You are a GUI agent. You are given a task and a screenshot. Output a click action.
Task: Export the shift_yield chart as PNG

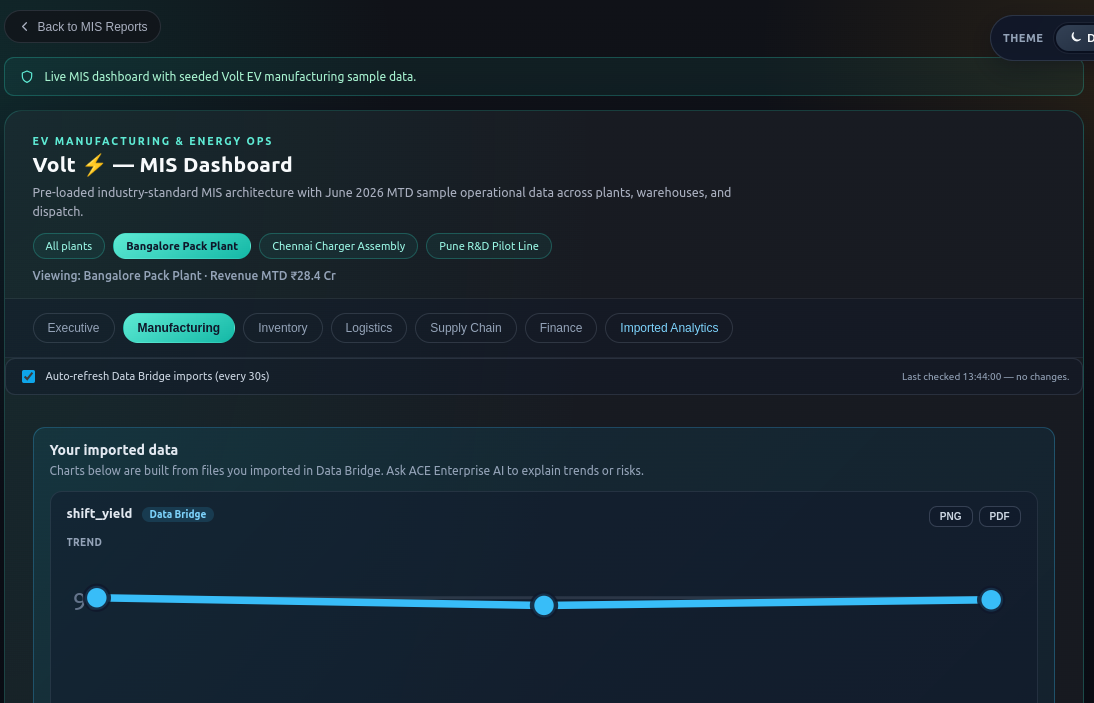950,516
